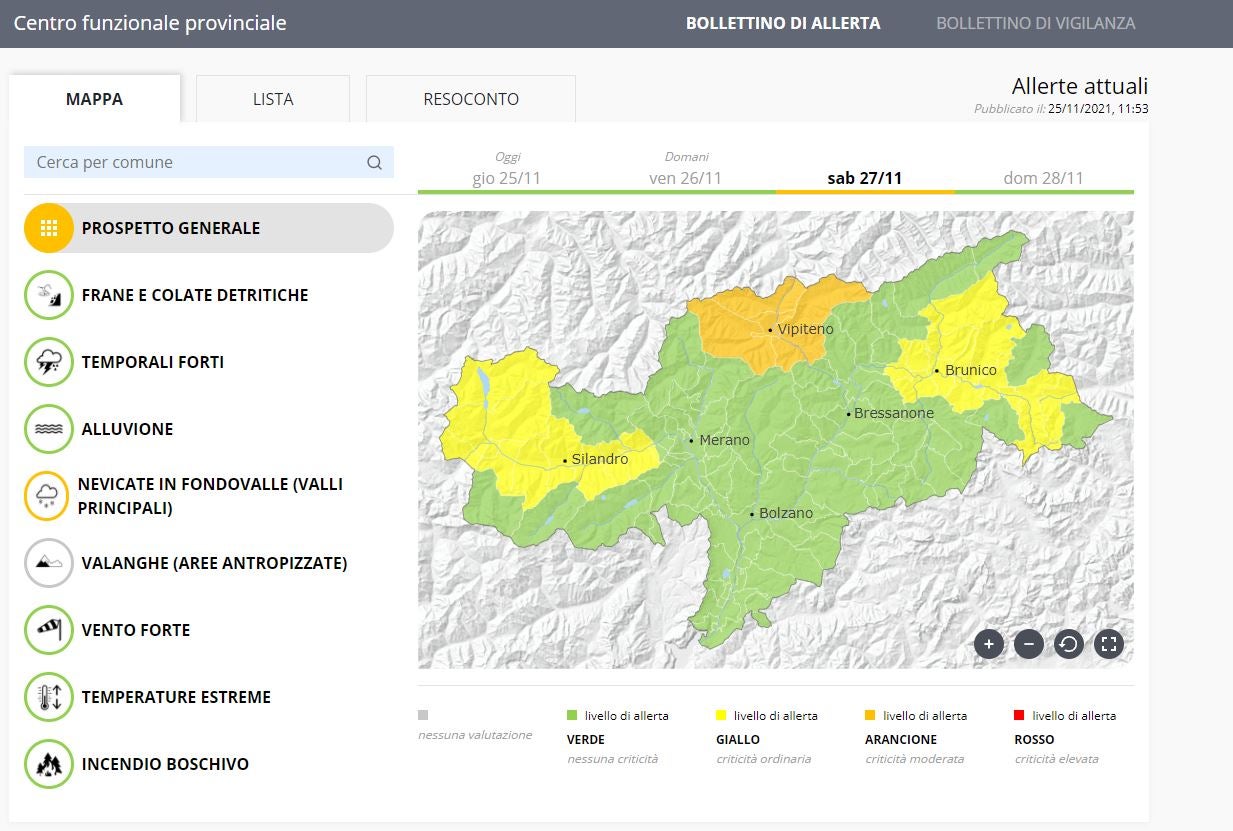Click the avalanche (Valanghe) mountain icon
The height and width of the screenshot is (831, 1233).
point(49,563)
